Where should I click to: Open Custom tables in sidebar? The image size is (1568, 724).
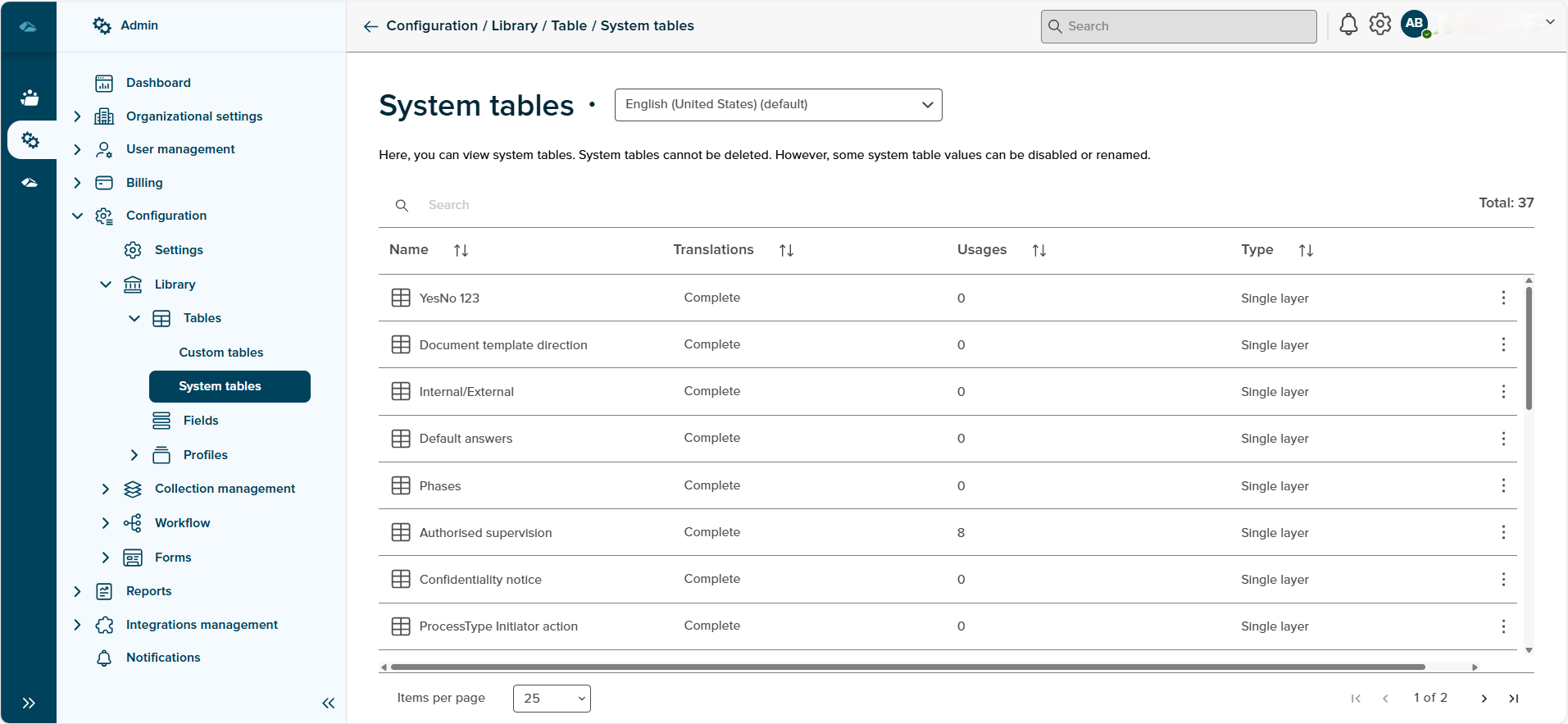pyautogui.click(x=221, y=353)
